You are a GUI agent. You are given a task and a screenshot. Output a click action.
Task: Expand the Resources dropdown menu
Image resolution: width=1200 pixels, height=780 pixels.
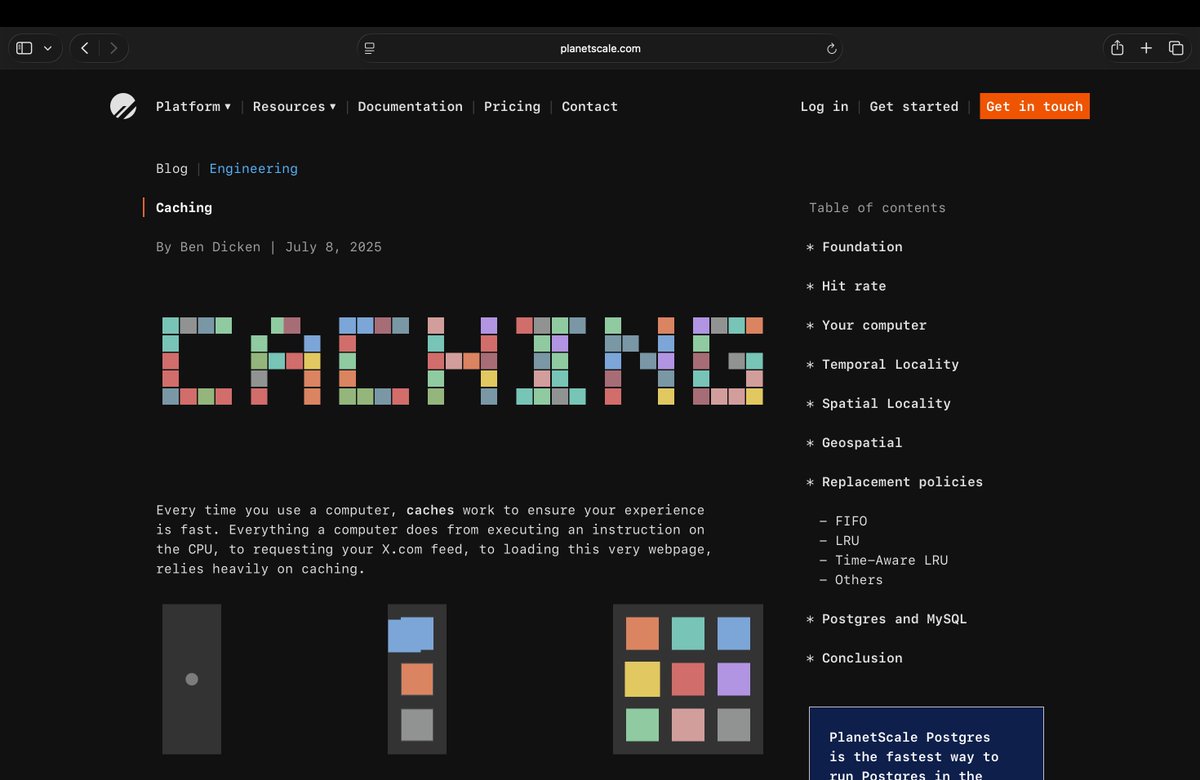[294, 106]
